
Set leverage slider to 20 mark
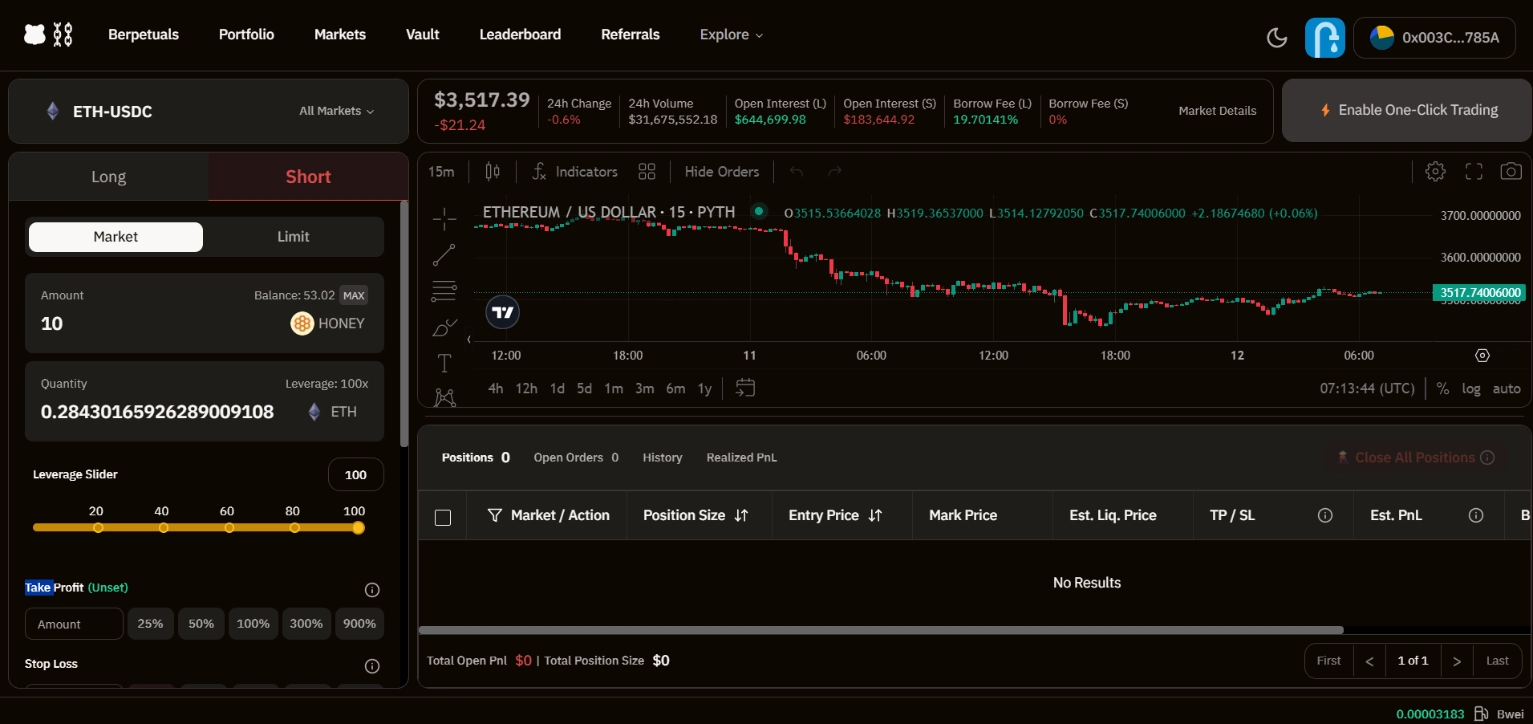click(x=98, y=528)
